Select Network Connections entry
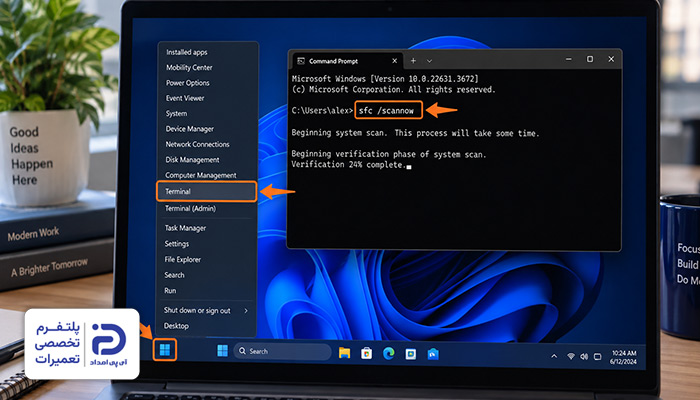Image resolution: width=700 pixels, height=400 pixels. click(197, 144)
